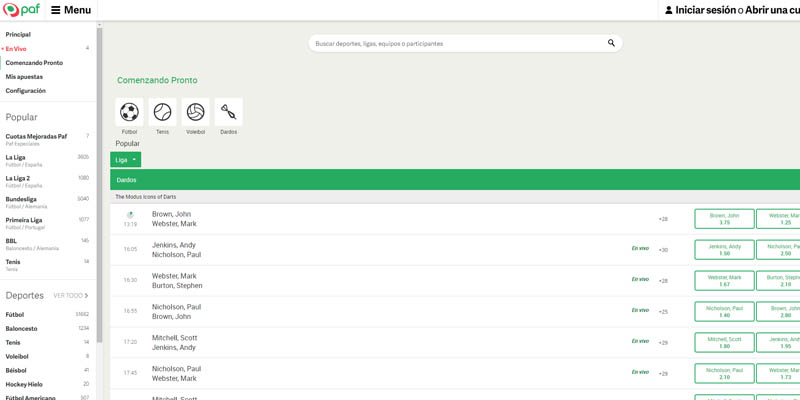Open Configuración
This screenshot has width=800, height=400.
pos(26,91)
